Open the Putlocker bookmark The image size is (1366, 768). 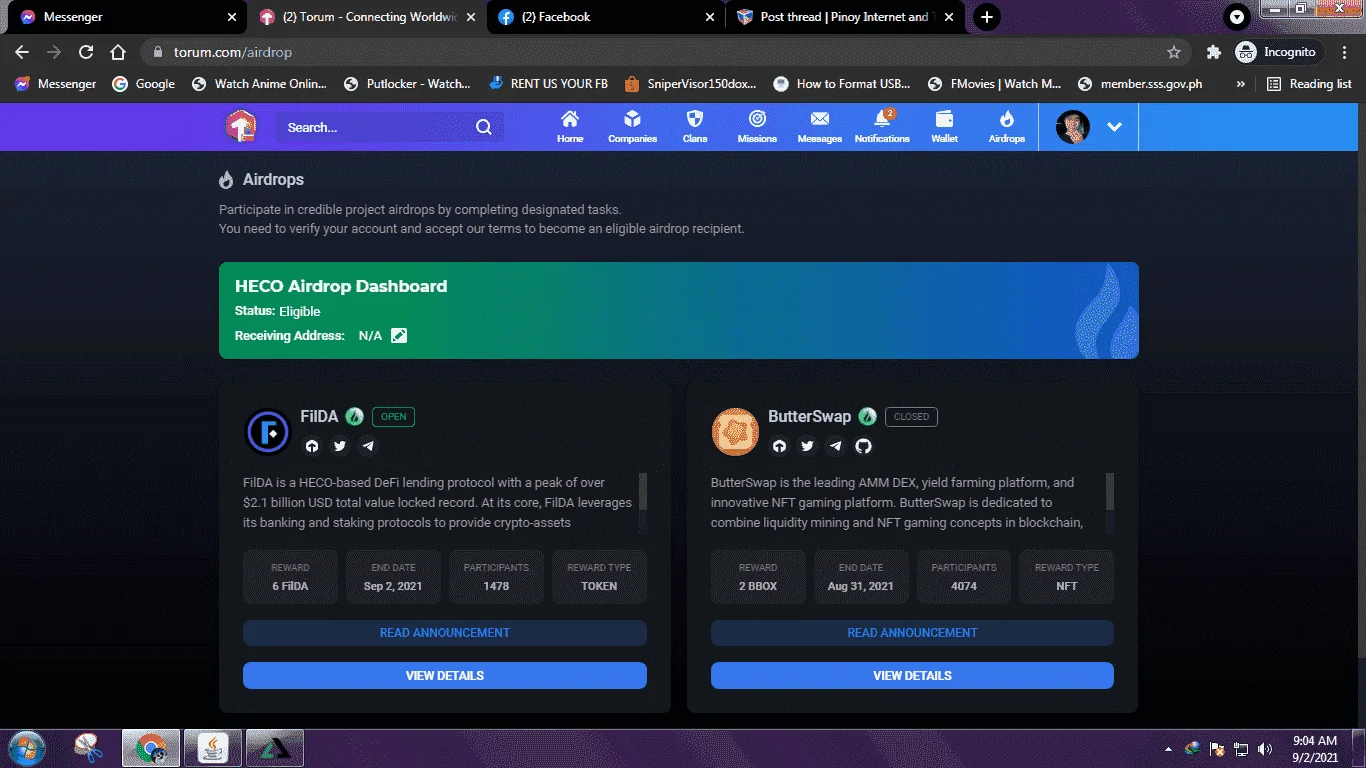tap(407, 84)
